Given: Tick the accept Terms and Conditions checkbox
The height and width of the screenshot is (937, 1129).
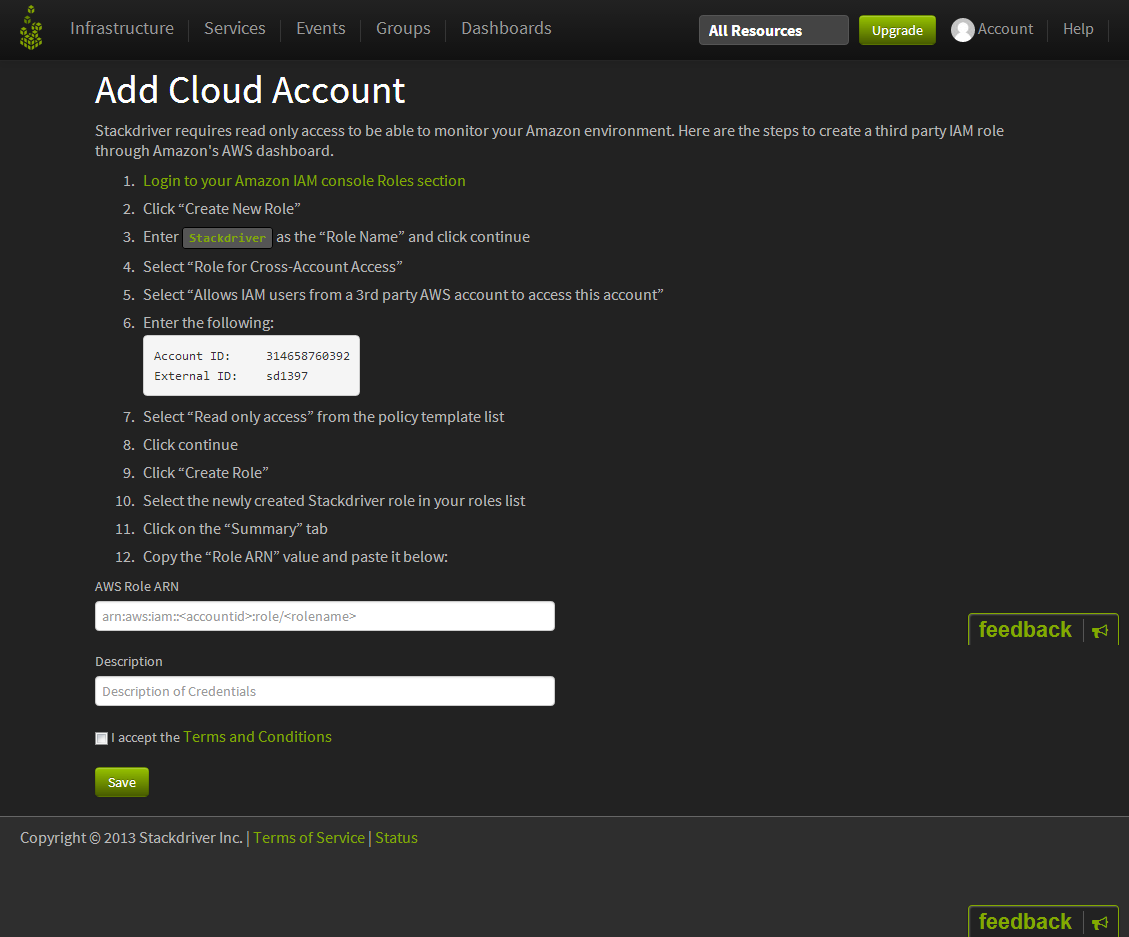Looking at the screenshot, I should coord(102,738).
